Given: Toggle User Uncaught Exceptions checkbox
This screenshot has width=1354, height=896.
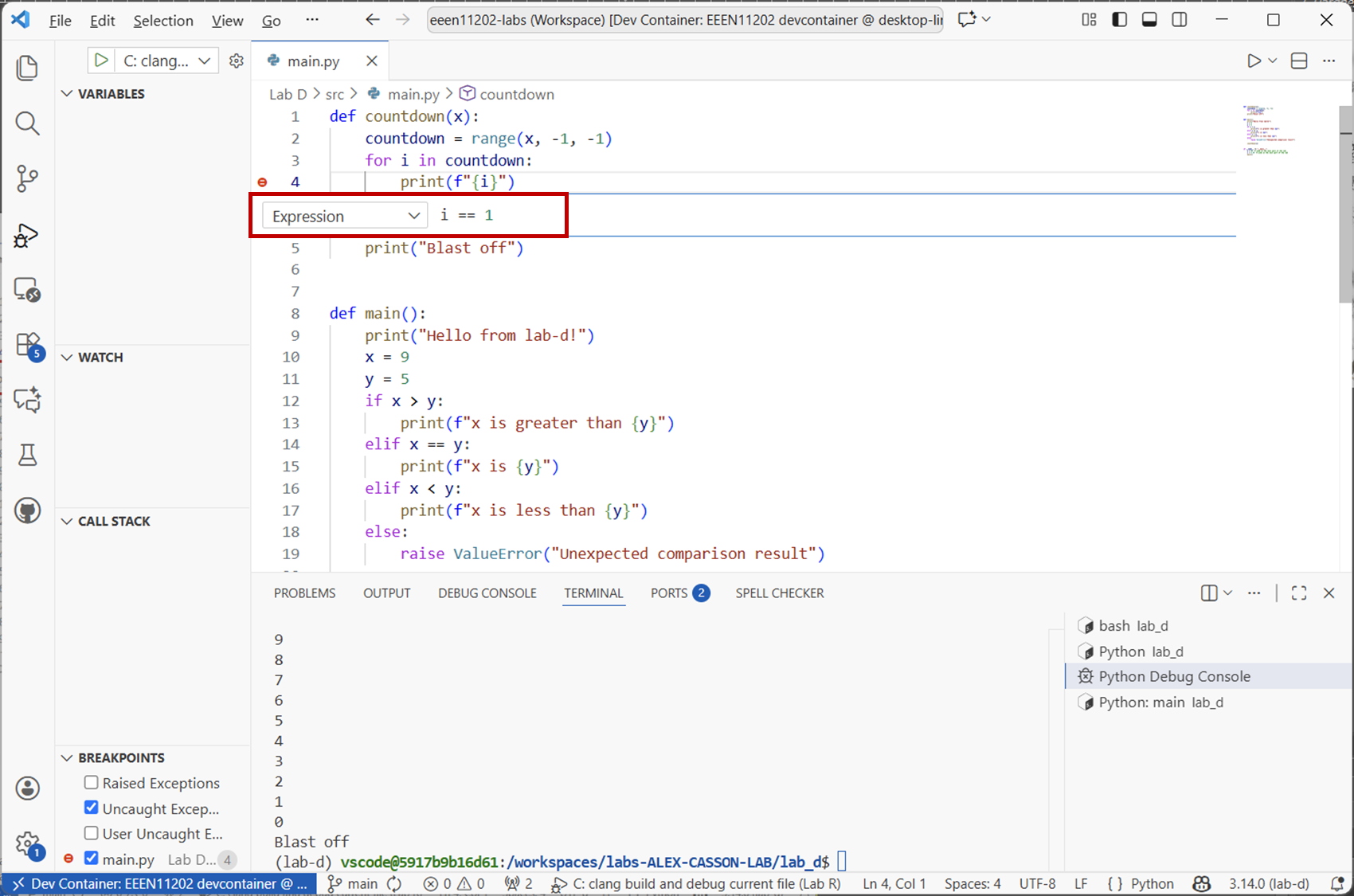Looking at the screenshot, I should pyautogui.click(x=92, y=833).
